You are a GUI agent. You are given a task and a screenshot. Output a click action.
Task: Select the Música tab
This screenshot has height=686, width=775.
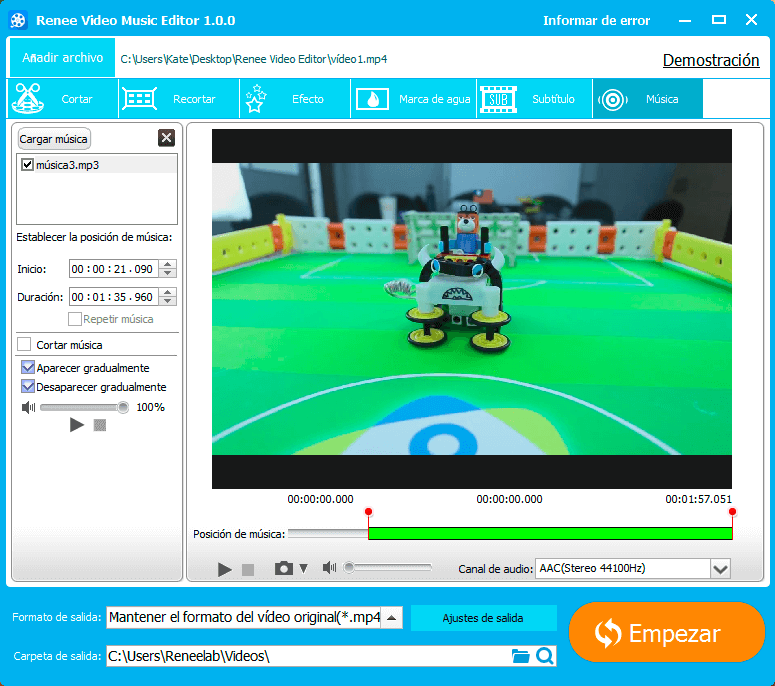[647, 99]
